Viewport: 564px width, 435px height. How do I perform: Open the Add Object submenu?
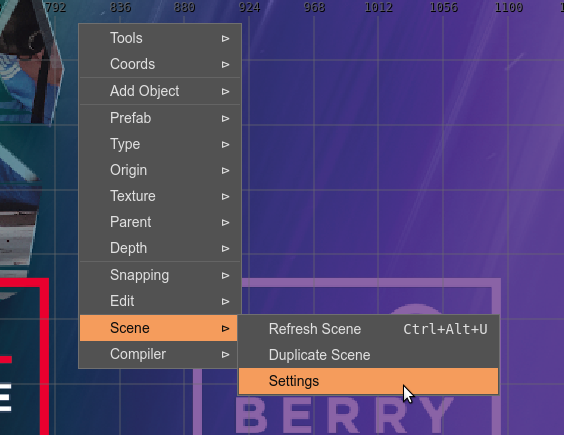tap(160, 91)
